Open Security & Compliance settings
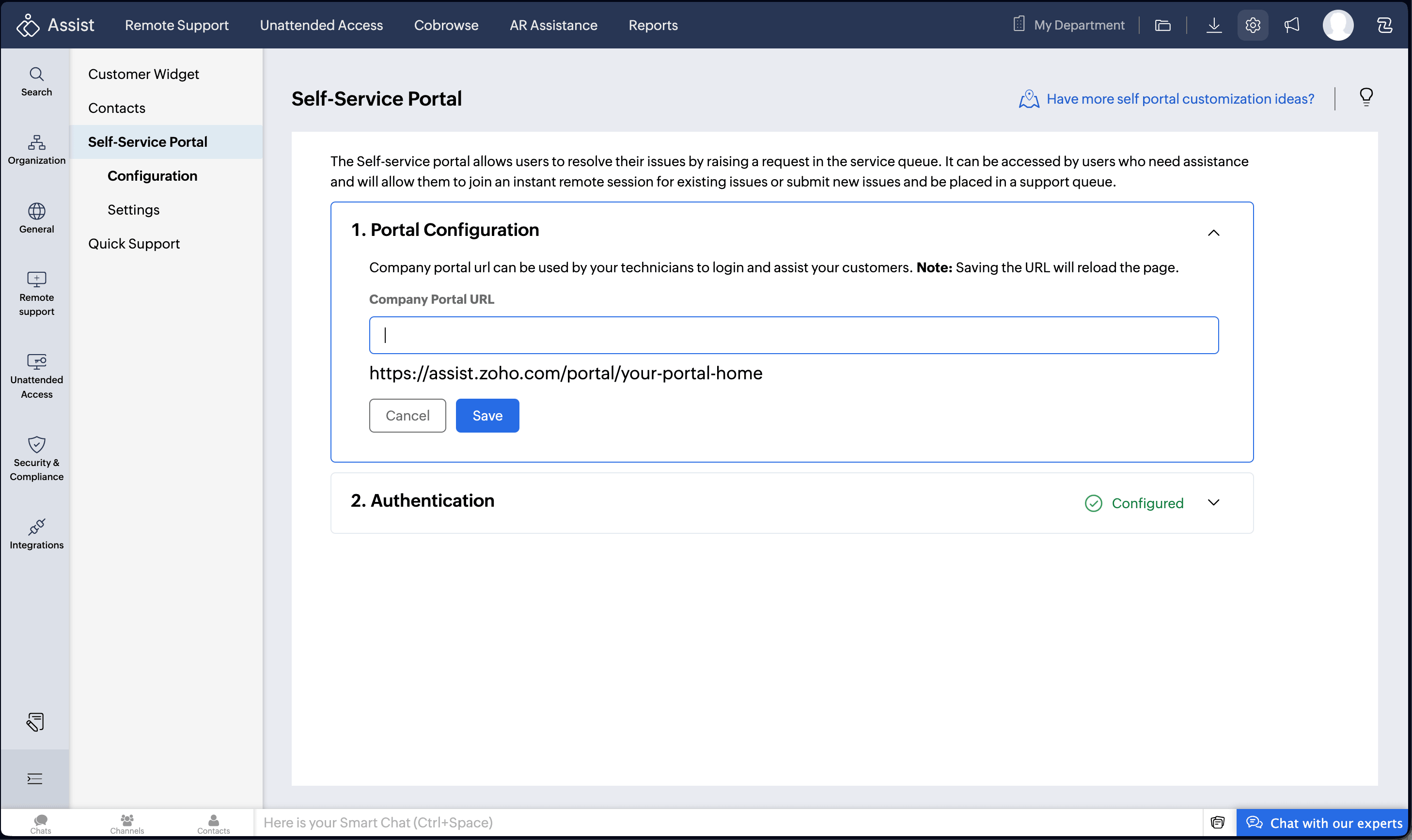This screenshot has height=840, width=1412. pyautogui.click(x=36, y=458)
